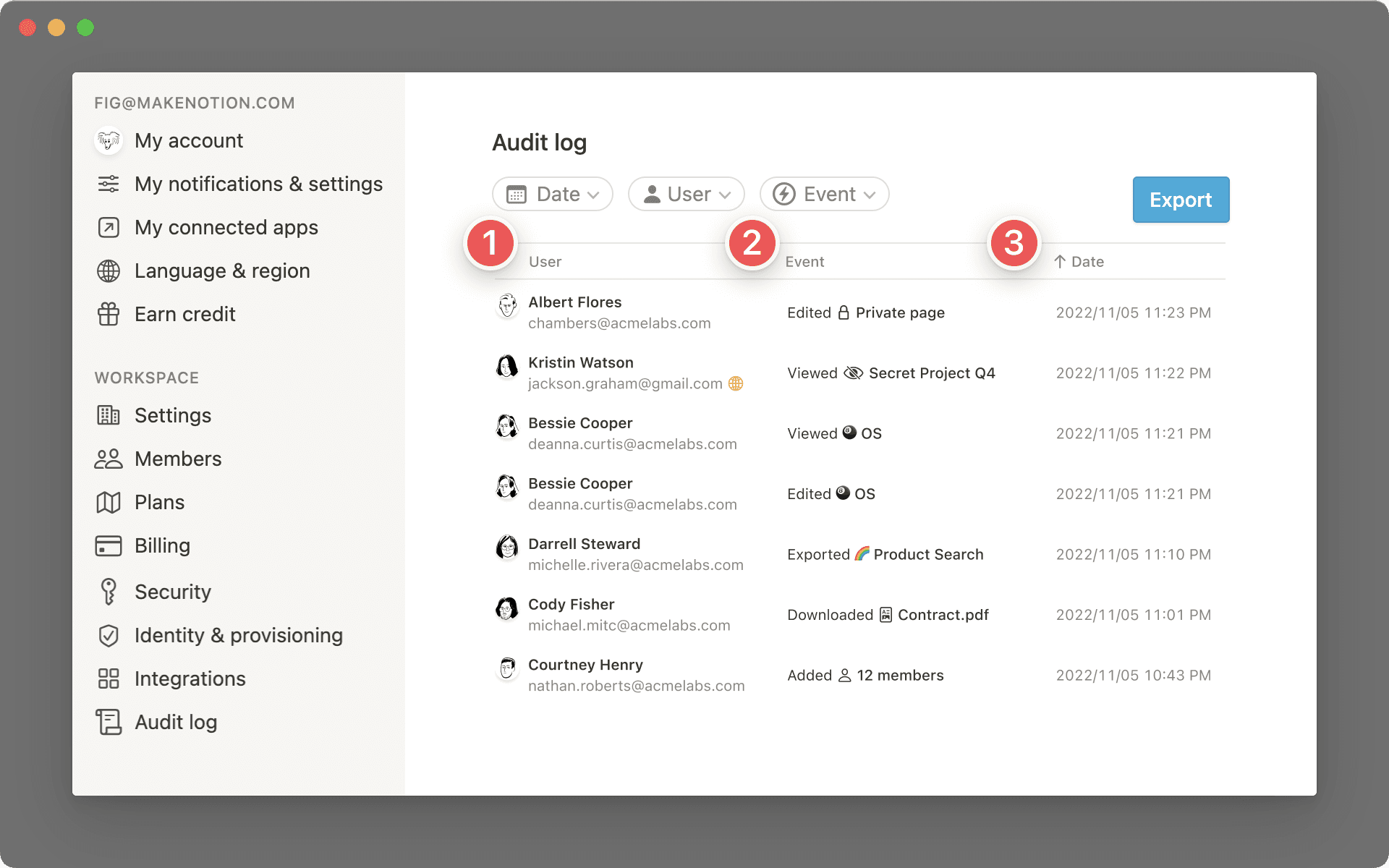The height and width of the screenshot is (868, 1389).
Task: Select My account in the sidebar
Action: pyautogui.click(x=188, y=140)
